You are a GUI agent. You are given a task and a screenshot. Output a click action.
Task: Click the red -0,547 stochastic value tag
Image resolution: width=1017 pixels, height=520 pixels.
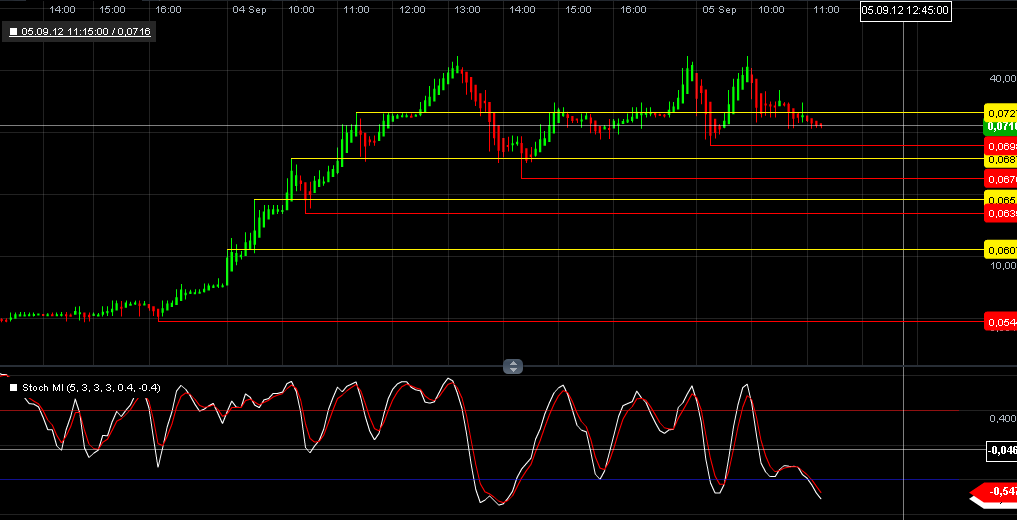[1001, 492]
